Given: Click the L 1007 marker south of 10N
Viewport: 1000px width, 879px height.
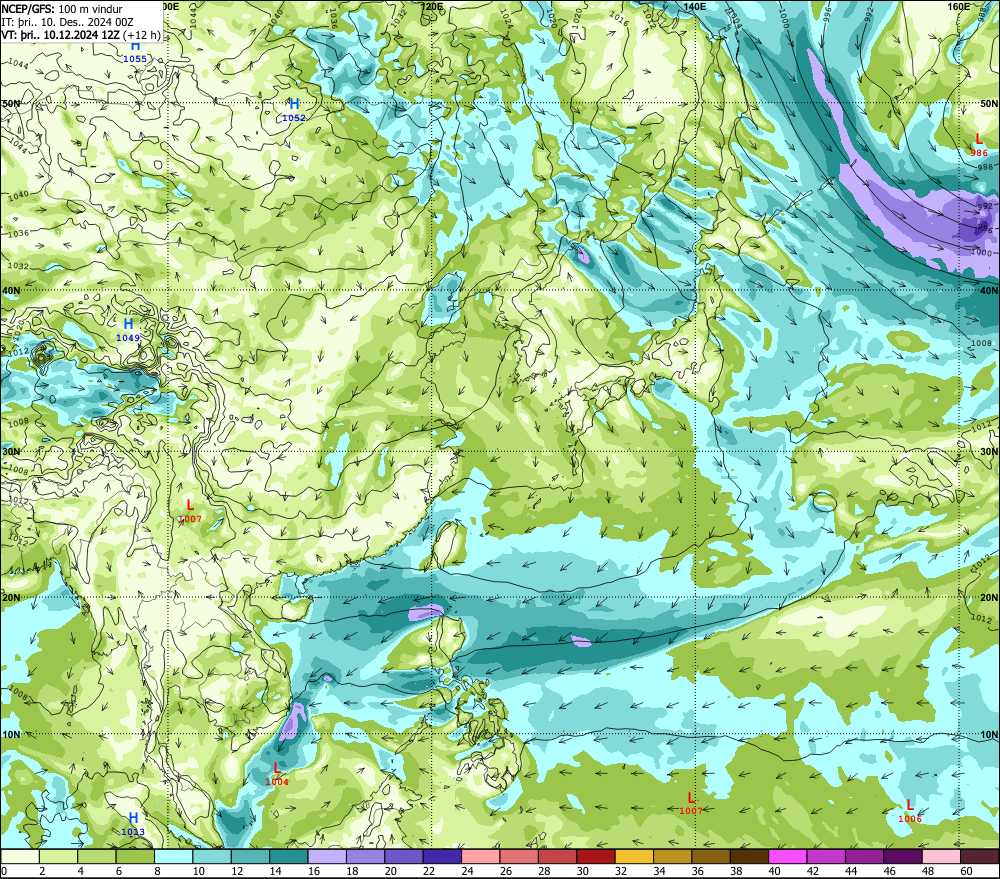Looking at the screenshot, I should pyautogui.click(x=691, y=803).
